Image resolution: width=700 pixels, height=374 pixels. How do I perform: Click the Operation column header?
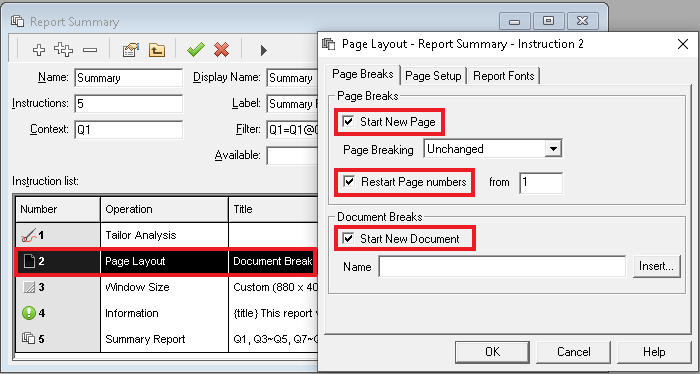(x=164, y=209)
